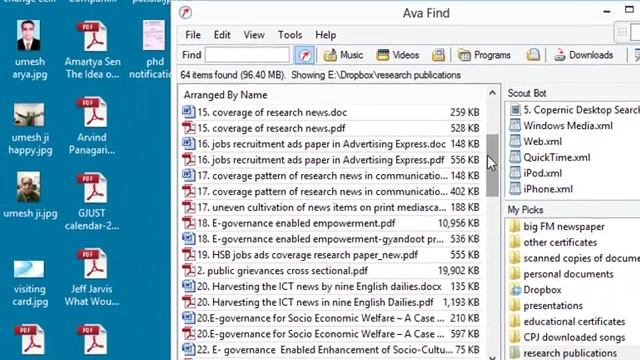The image size is (640, 360).
Task: Open big FM newspaper folder in My Picks
Action: (557, 227)
